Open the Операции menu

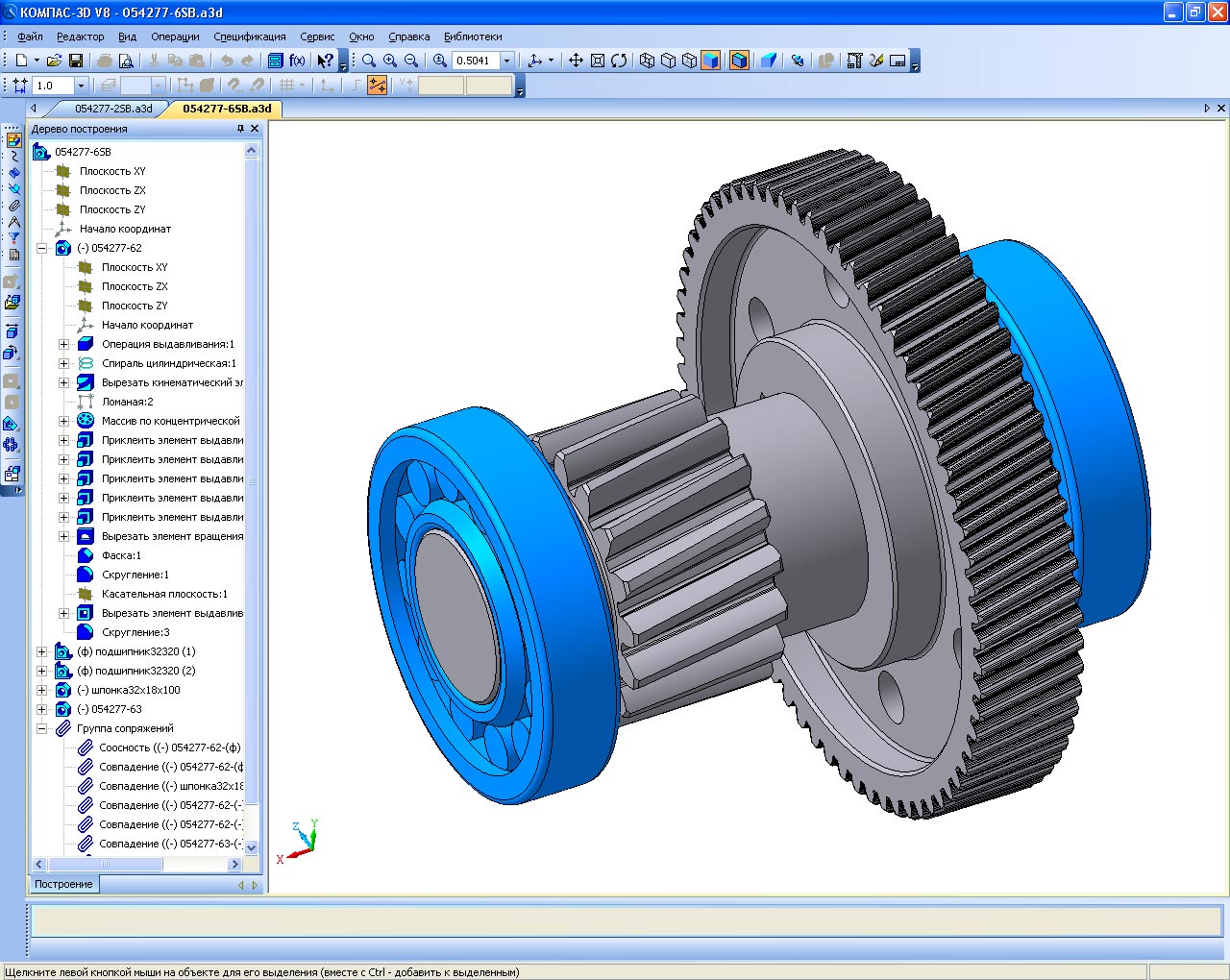(x=175, y=37)
